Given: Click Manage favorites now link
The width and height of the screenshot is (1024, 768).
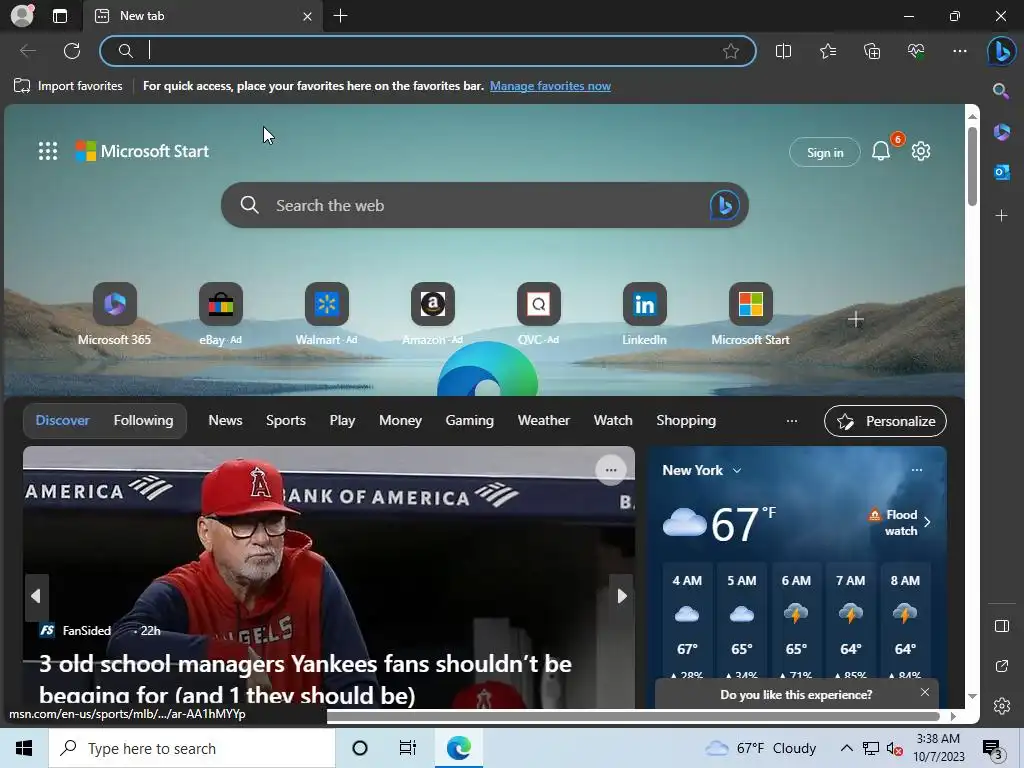Looking at the screenshot, I should (550, 86).
